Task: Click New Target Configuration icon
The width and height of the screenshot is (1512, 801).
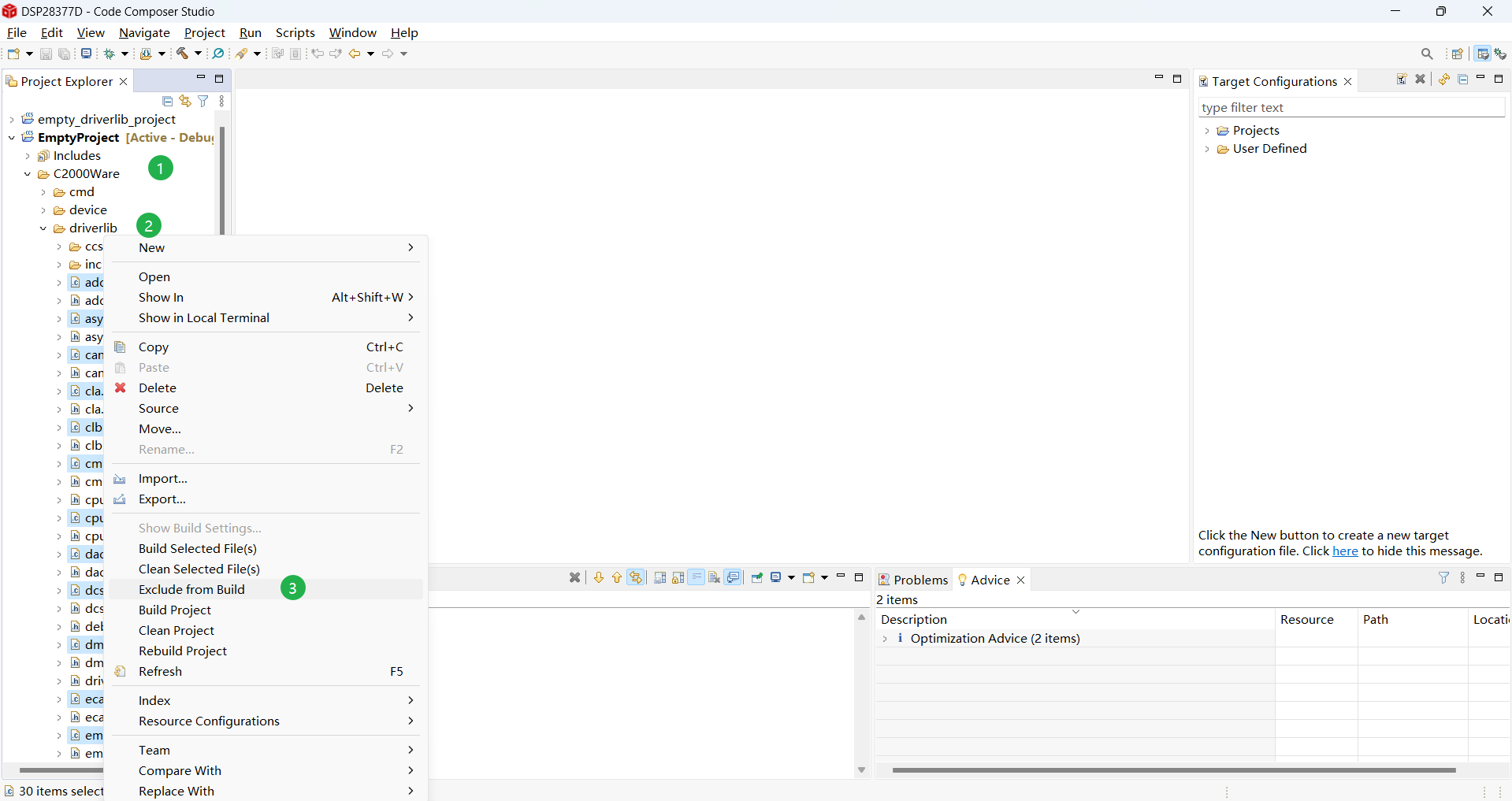Action: coord(1402,80)
